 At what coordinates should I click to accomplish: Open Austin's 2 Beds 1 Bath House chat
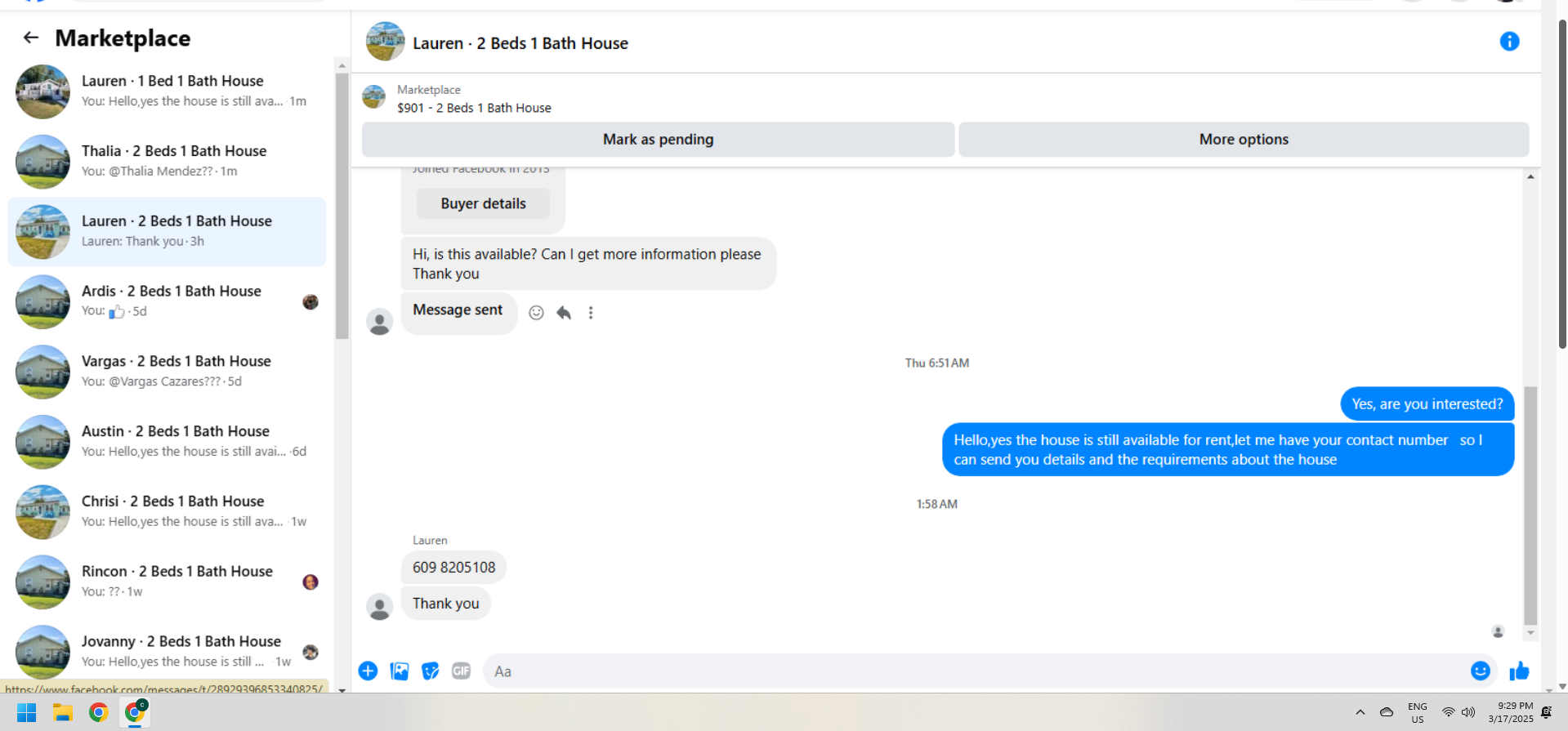pos(168,442)
